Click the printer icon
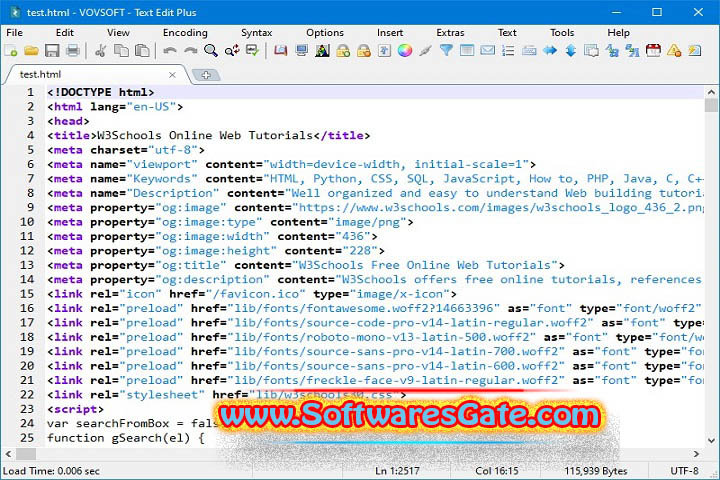This screenshot has width=720, height=480. coord(73,51)
